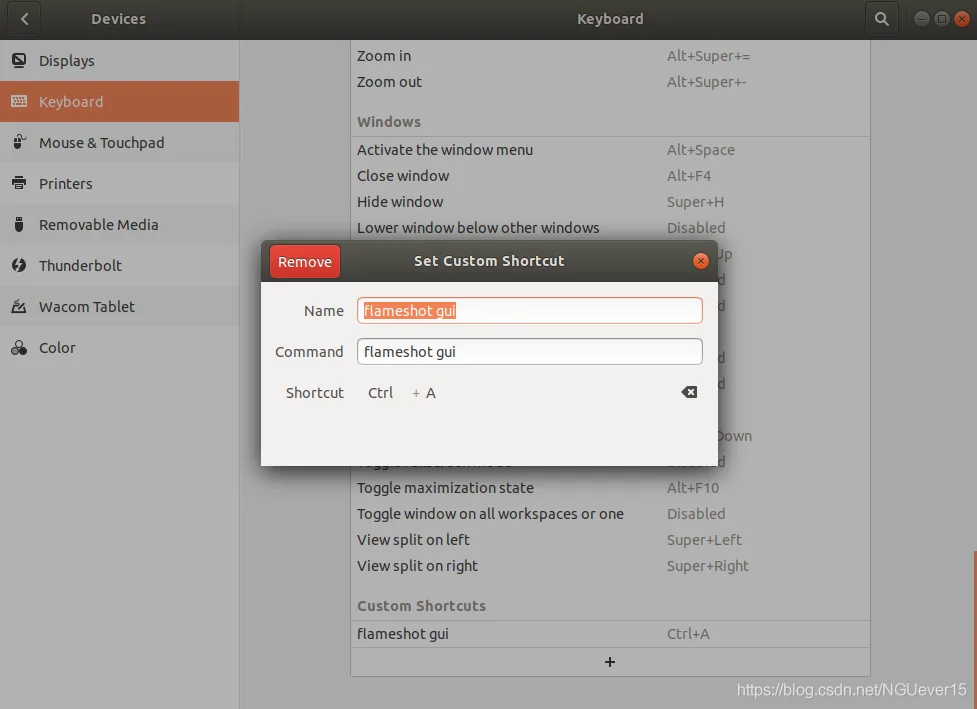Click the Printers icon in sidebar
This screenshot has width=977, height=709.
tap(19, 183)
